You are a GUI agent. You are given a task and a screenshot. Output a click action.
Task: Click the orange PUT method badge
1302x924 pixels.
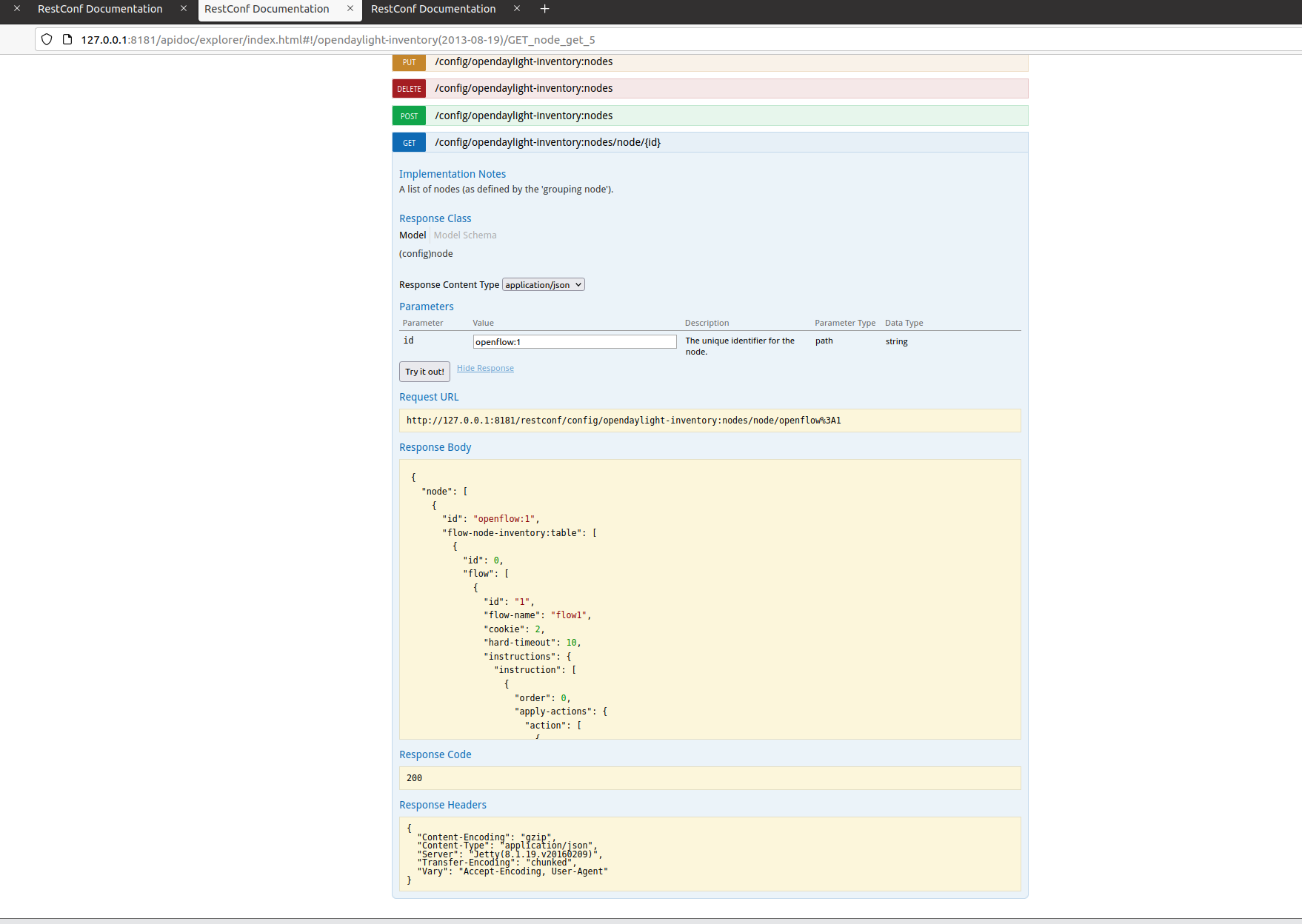(409, 62)
